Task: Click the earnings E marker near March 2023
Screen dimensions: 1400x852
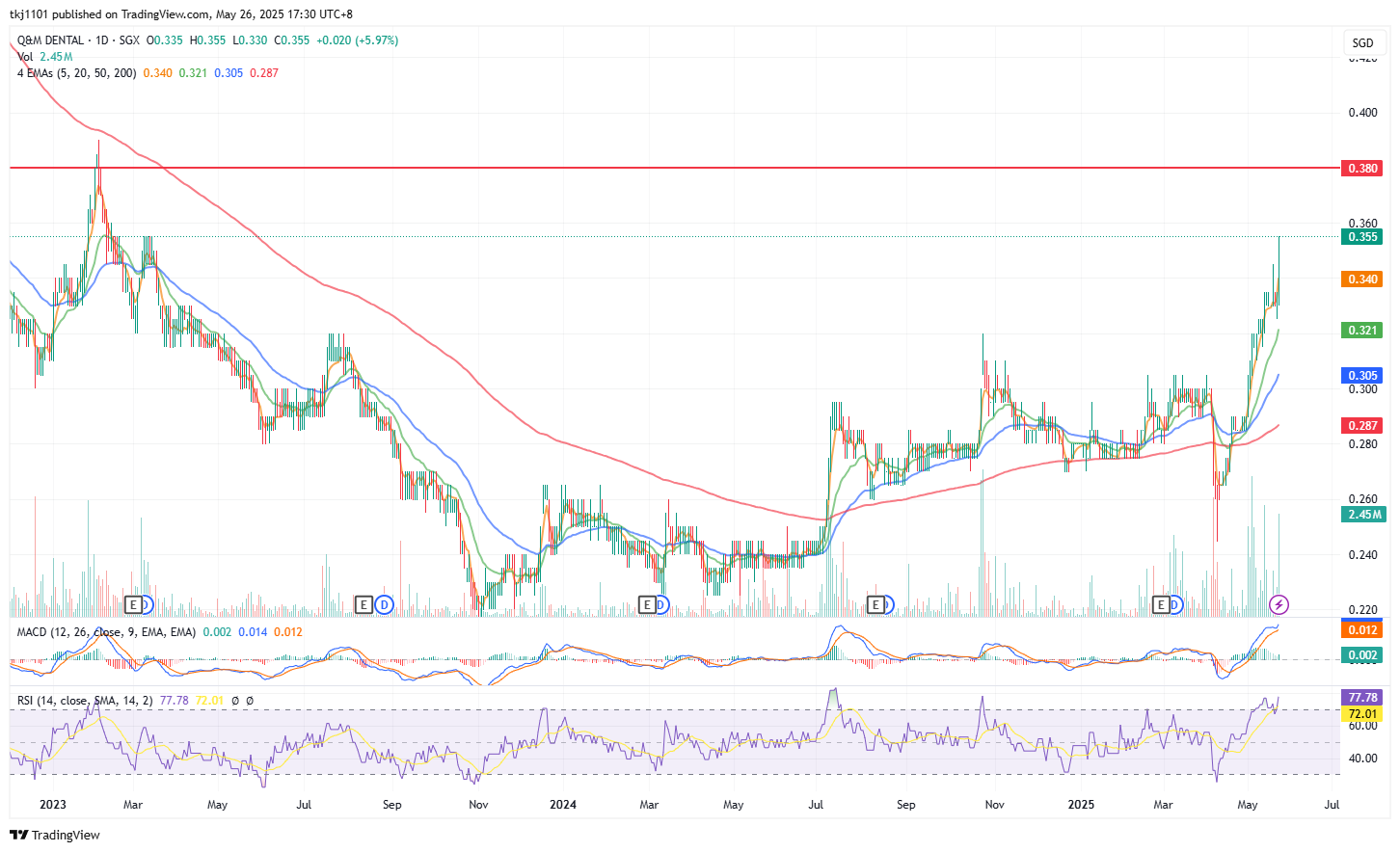Action: (x=135, y=604)
